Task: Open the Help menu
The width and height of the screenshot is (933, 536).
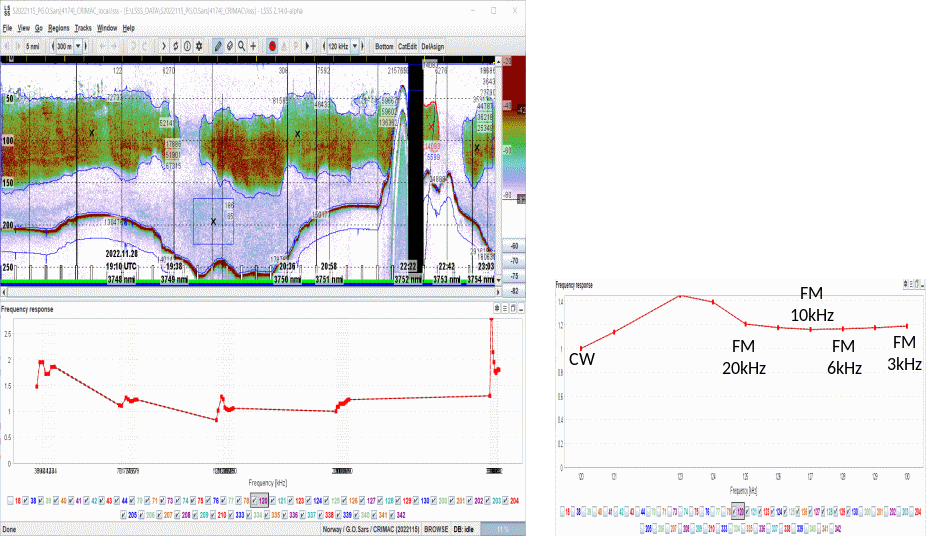Action: tap(129, 28)
